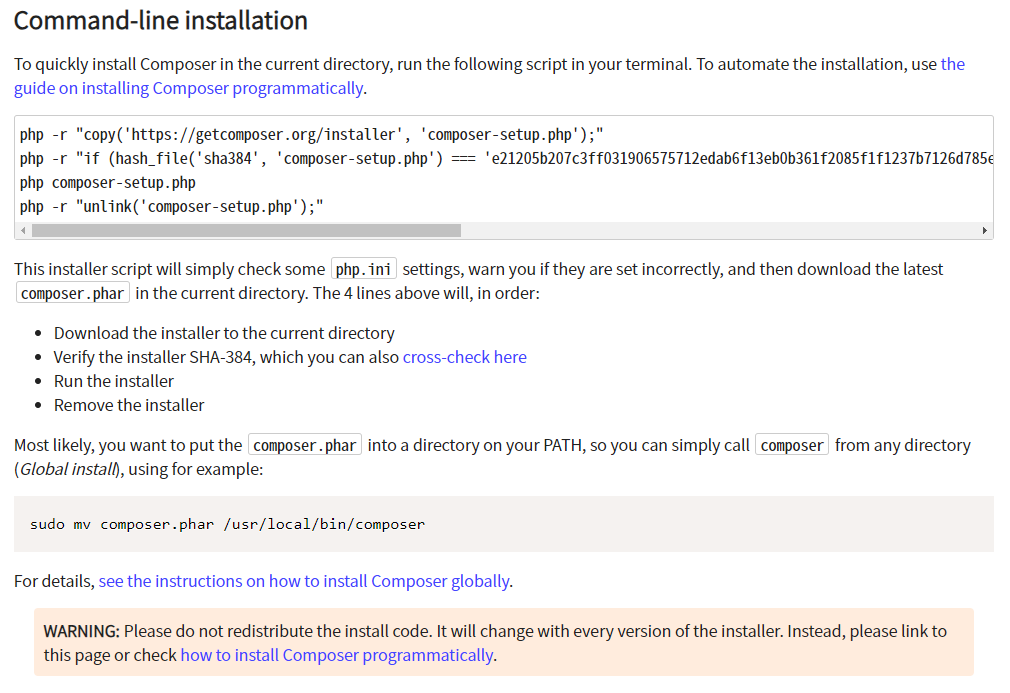1010x693 pixels.
Task: Click the 'WARNING:' bold label
Action: pyautogui.click(x=82, y=632)
